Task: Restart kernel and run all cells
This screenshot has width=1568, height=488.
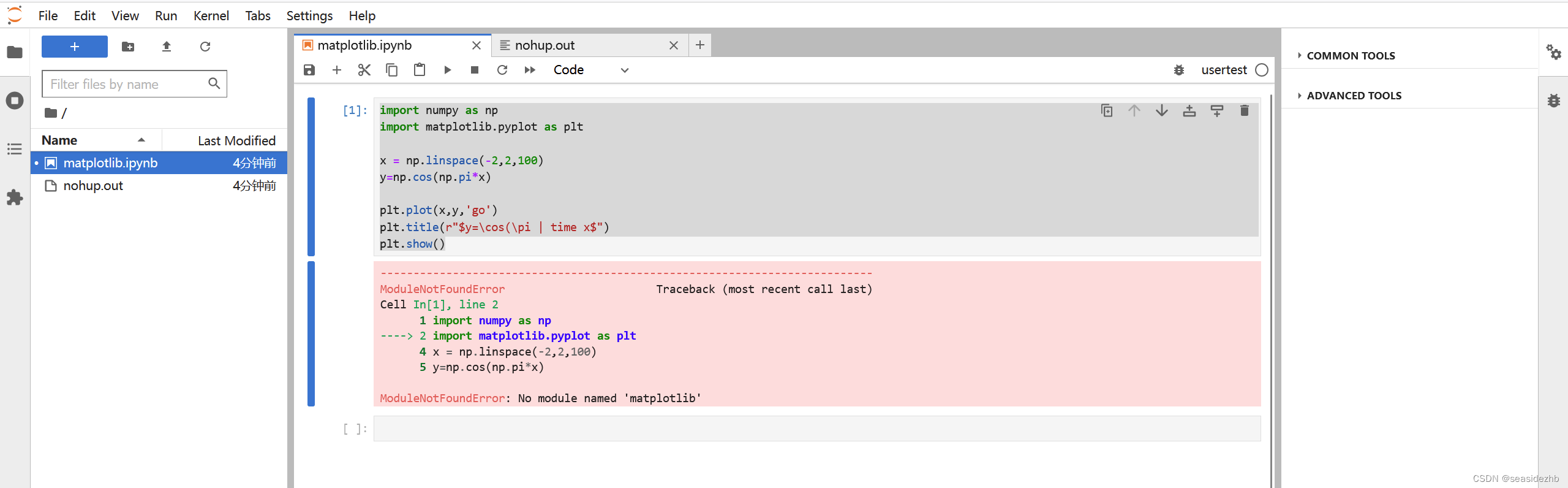Action: [530, 70]
